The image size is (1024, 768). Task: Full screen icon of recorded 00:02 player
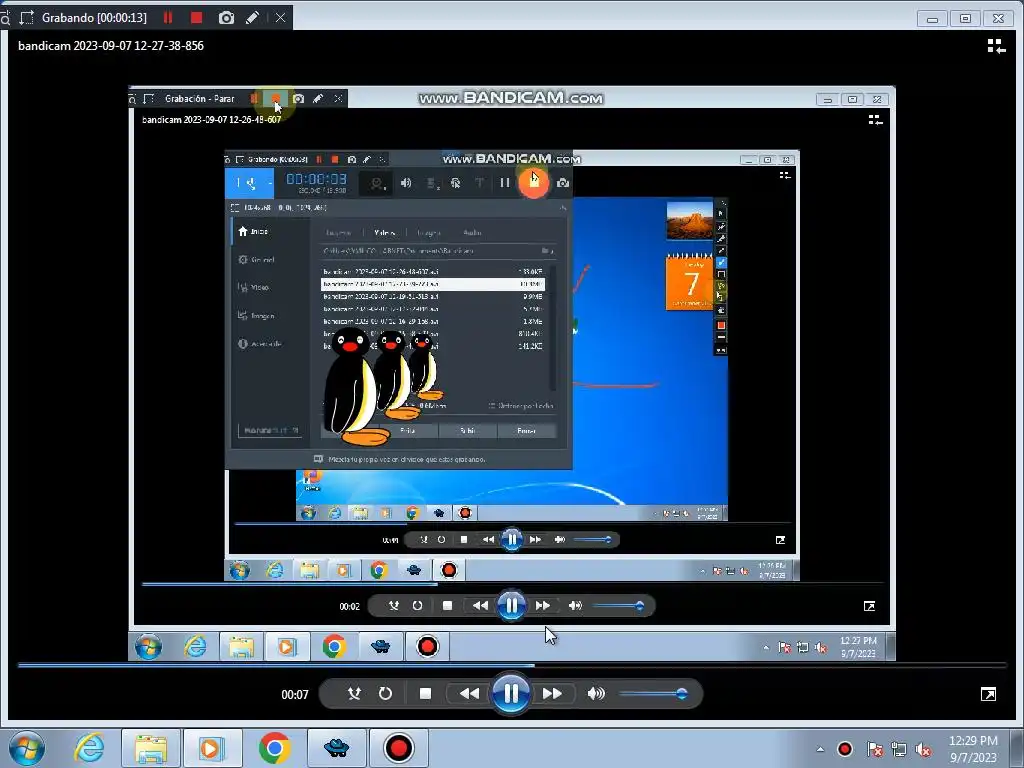pos(869,607)
